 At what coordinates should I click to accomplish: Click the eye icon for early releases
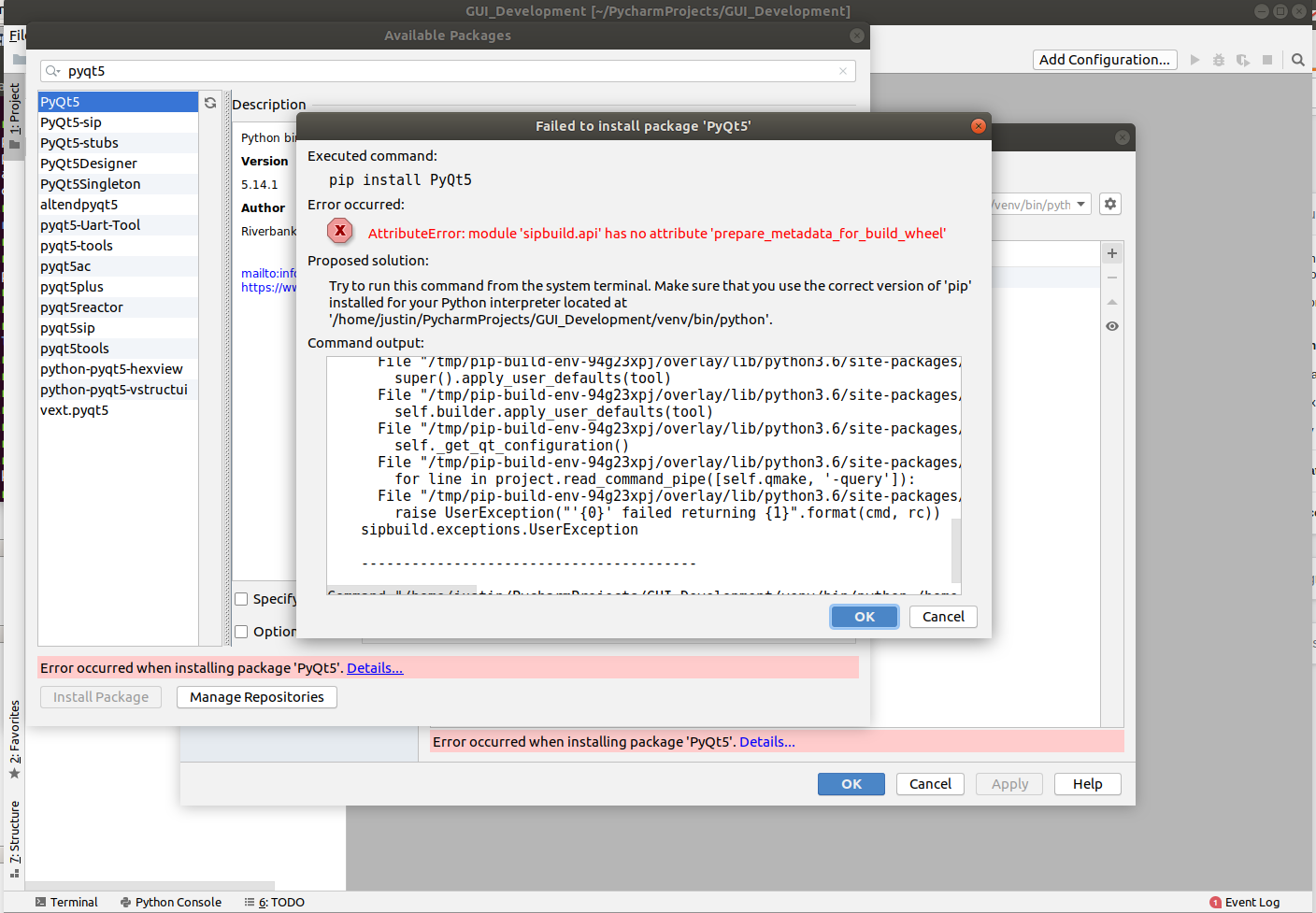[1112, 326]
